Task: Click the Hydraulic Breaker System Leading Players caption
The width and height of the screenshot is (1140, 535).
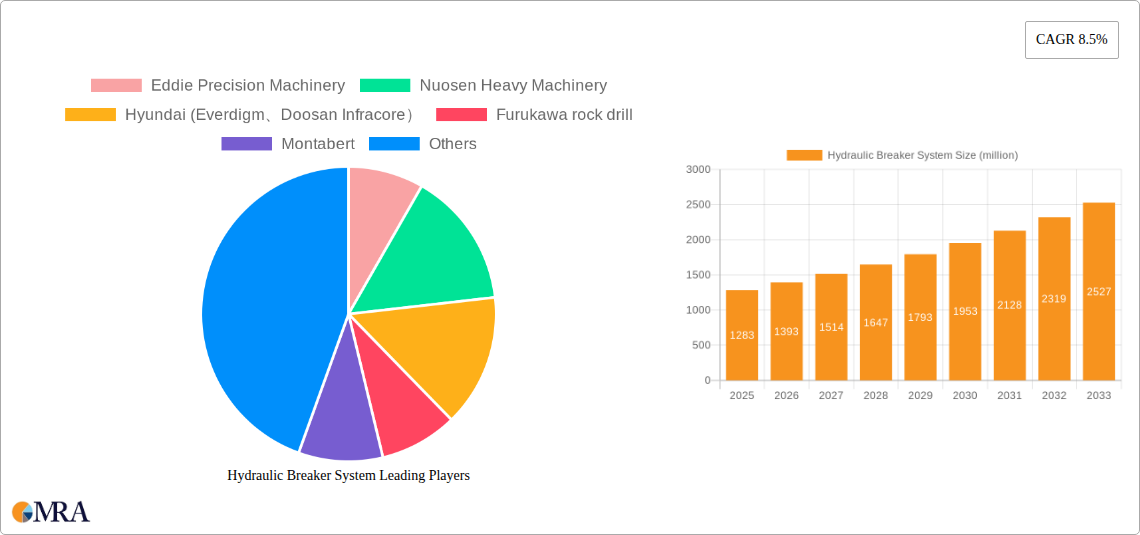Action: click(x=349, y=475)
